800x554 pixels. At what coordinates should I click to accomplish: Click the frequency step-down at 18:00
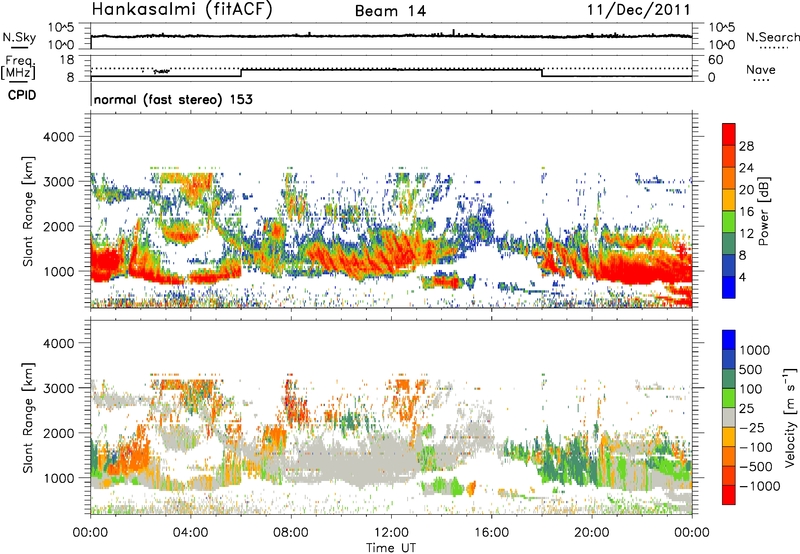point(542,73)
